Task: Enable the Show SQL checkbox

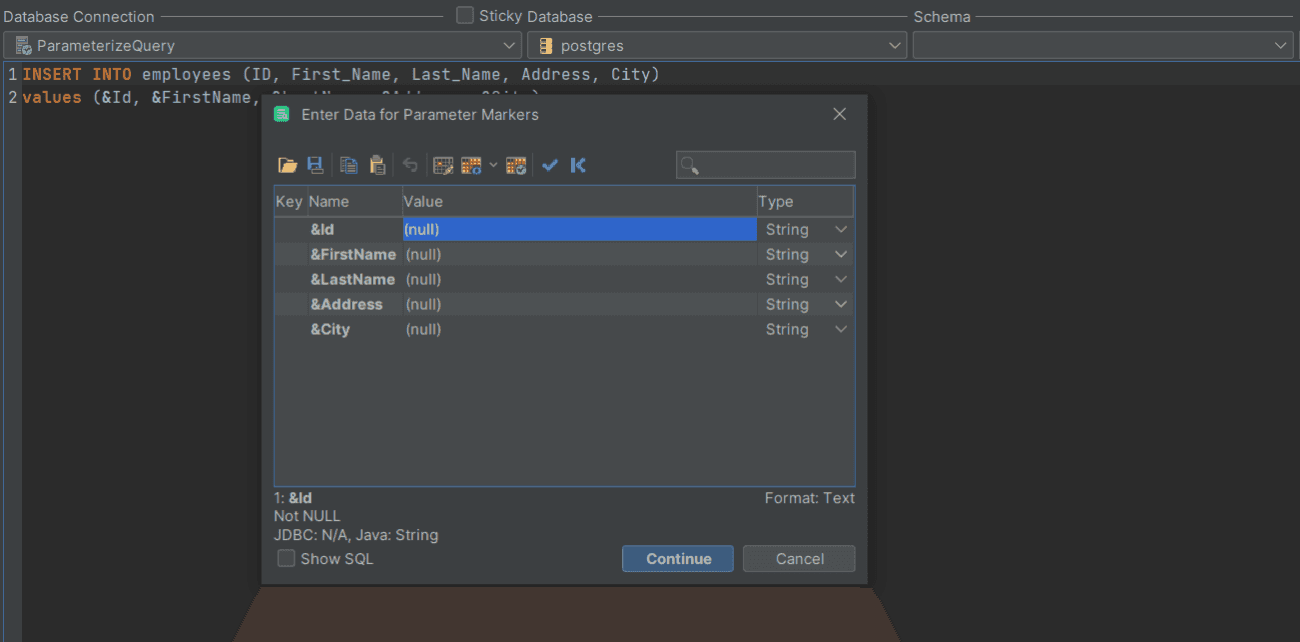Action: [286, 559]
